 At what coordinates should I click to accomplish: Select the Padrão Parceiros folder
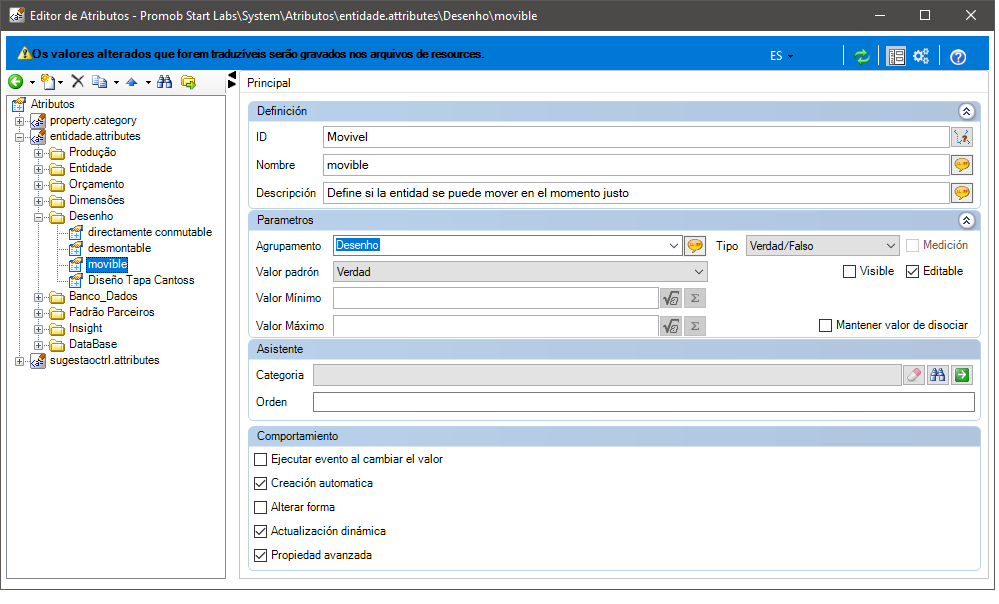click(x=111, y=312)
